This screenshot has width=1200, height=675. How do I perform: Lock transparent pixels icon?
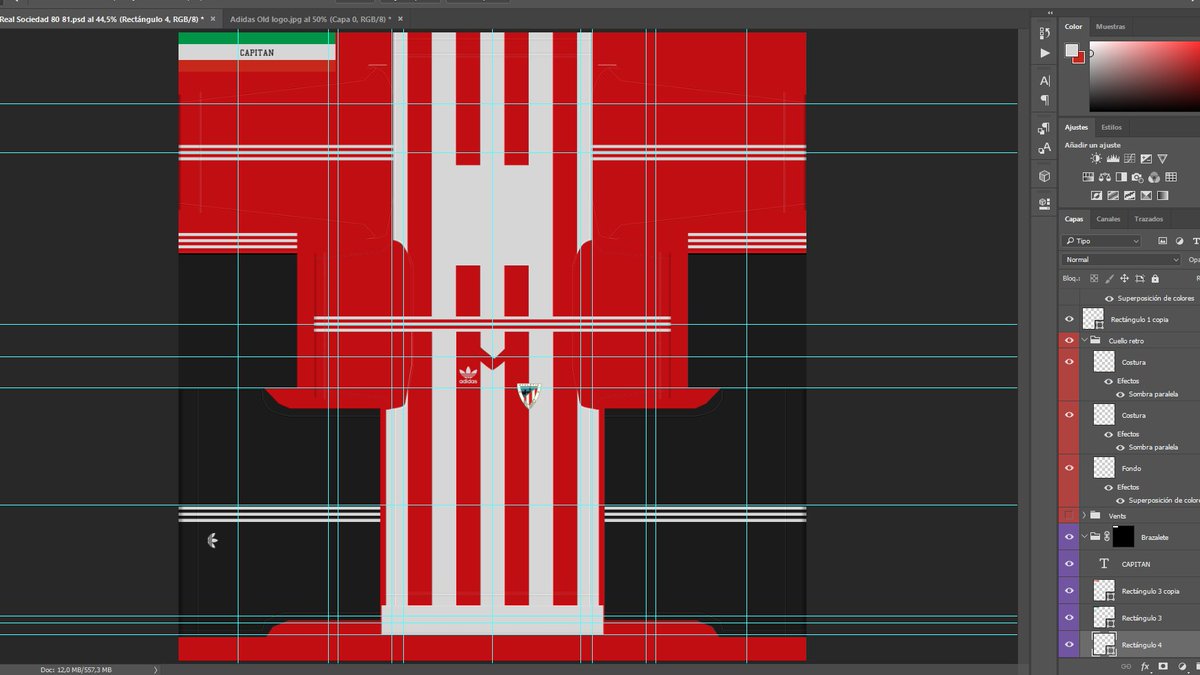click(x=1094, y=278)
